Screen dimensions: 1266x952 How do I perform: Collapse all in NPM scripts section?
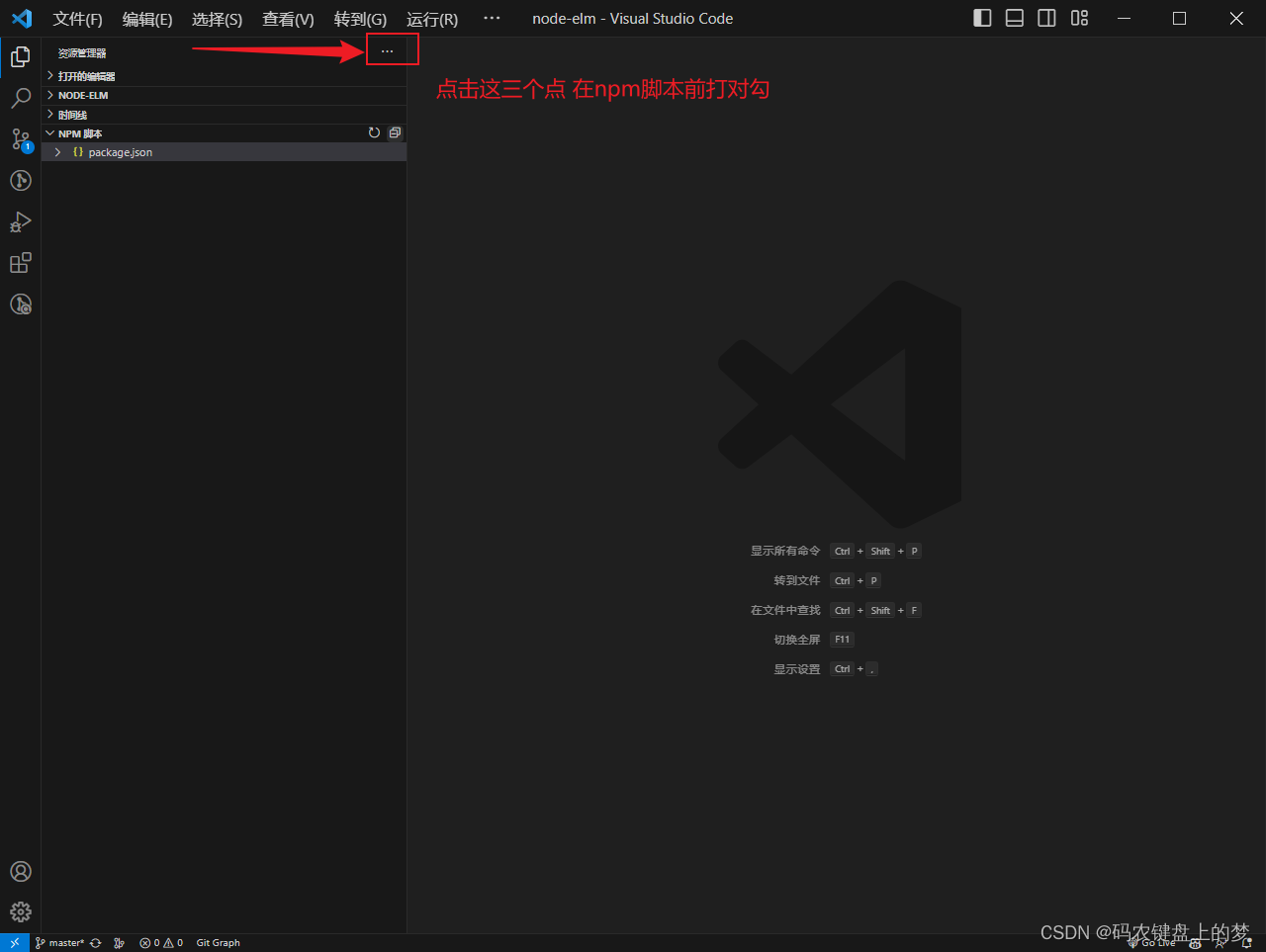point(395,132)
